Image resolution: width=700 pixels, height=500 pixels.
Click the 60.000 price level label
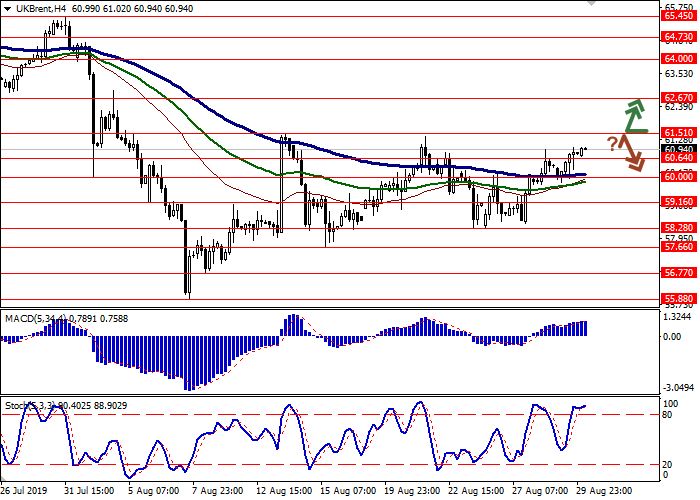pos(678,177)
